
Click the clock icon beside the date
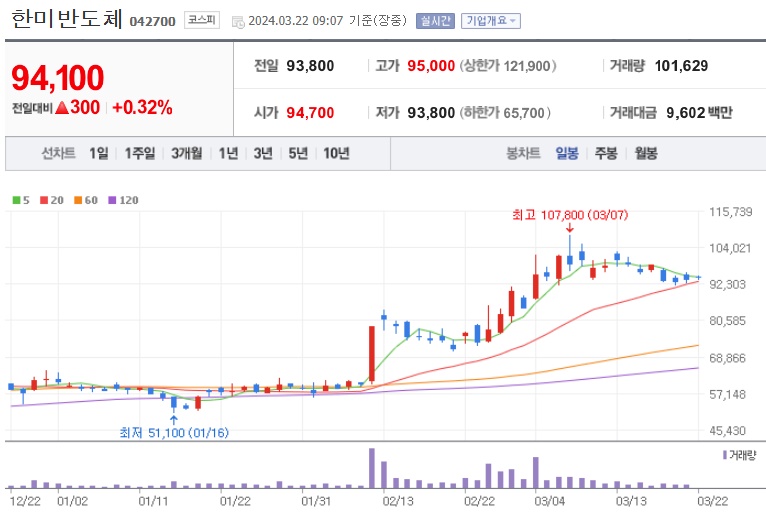coord(238,22)
